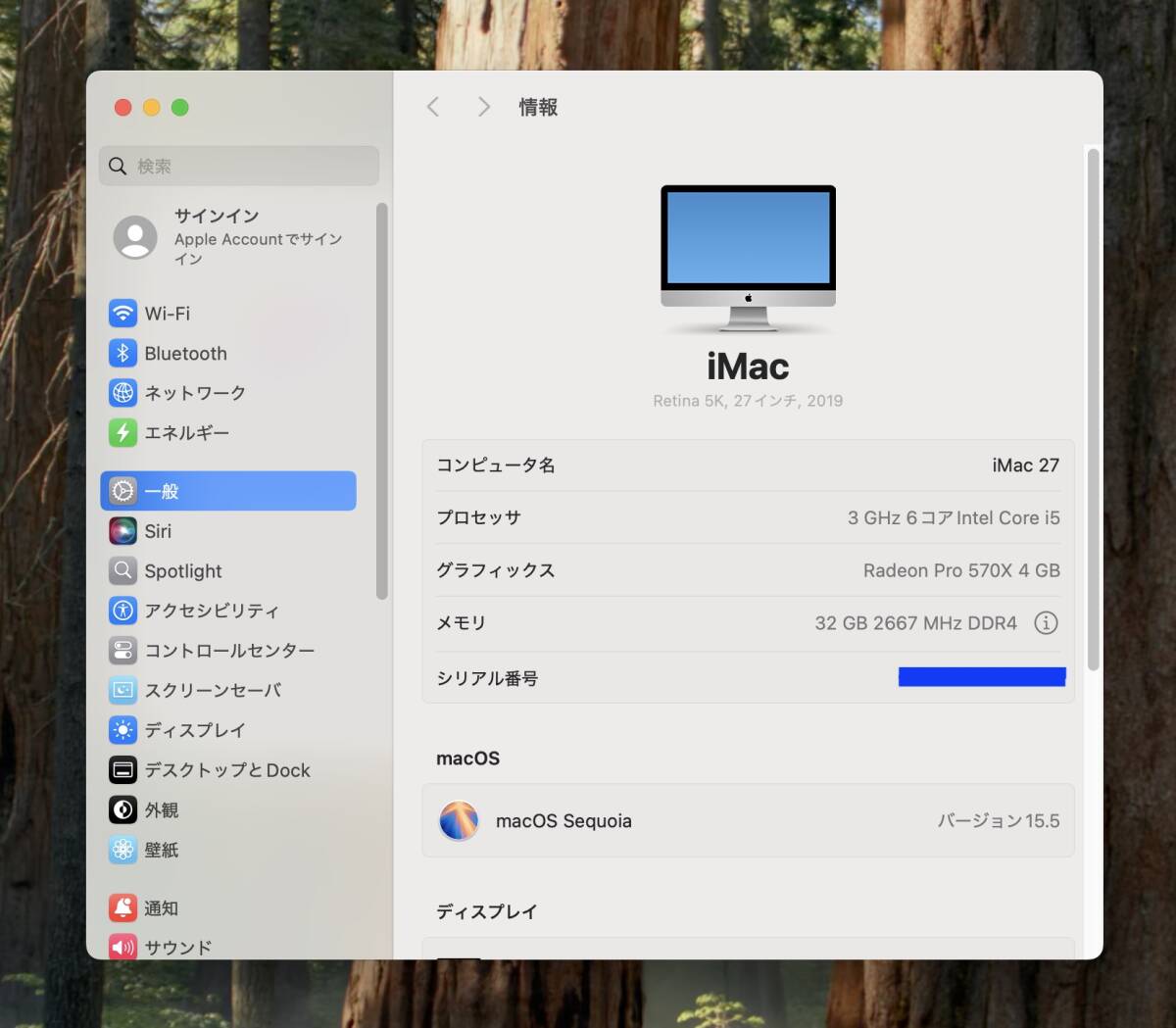Click the ディスプレイ section heading

[x=487, y=911]
